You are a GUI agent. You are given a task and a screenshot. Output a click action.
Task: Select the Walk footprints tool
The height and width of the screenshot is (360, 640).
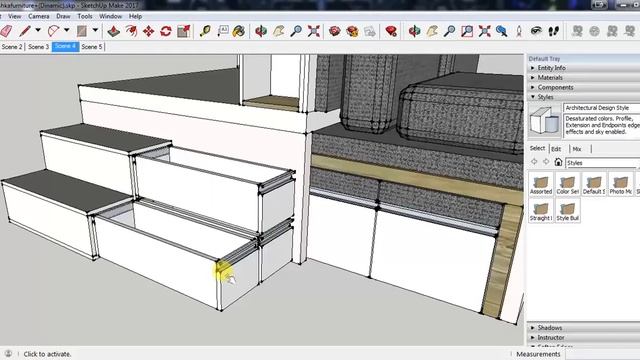[553, 31]
